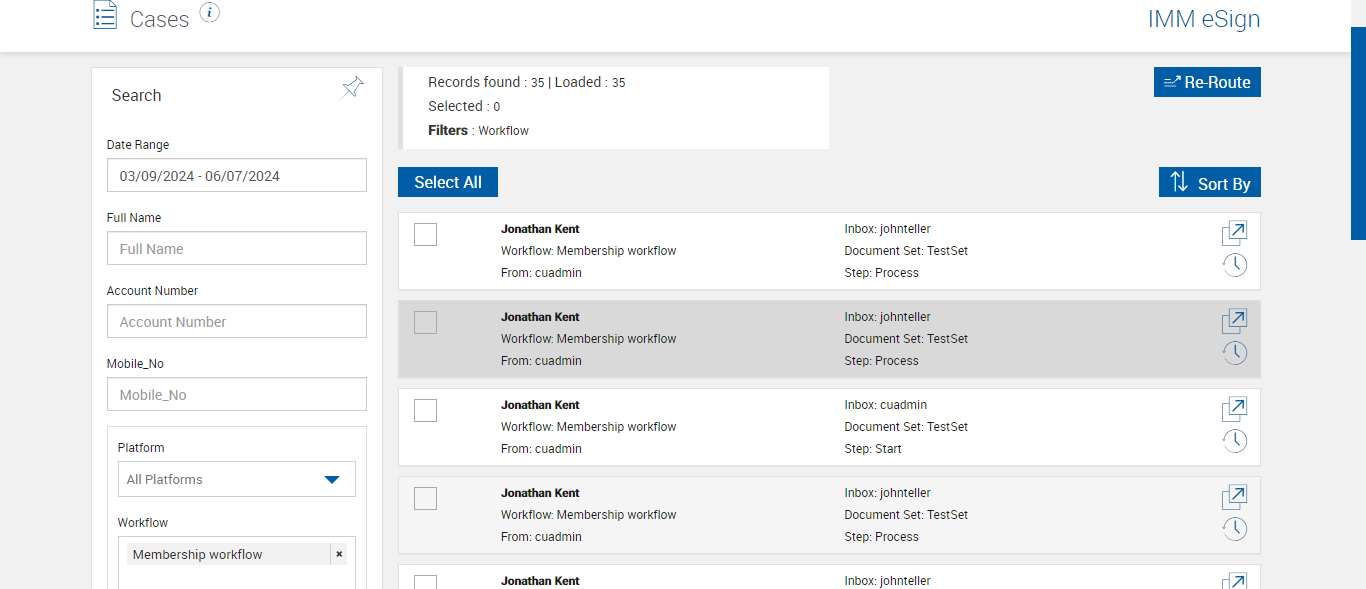Pin the Search panel with pushpin icon
Screen dimensions: 1366x589
click(352, 88)
